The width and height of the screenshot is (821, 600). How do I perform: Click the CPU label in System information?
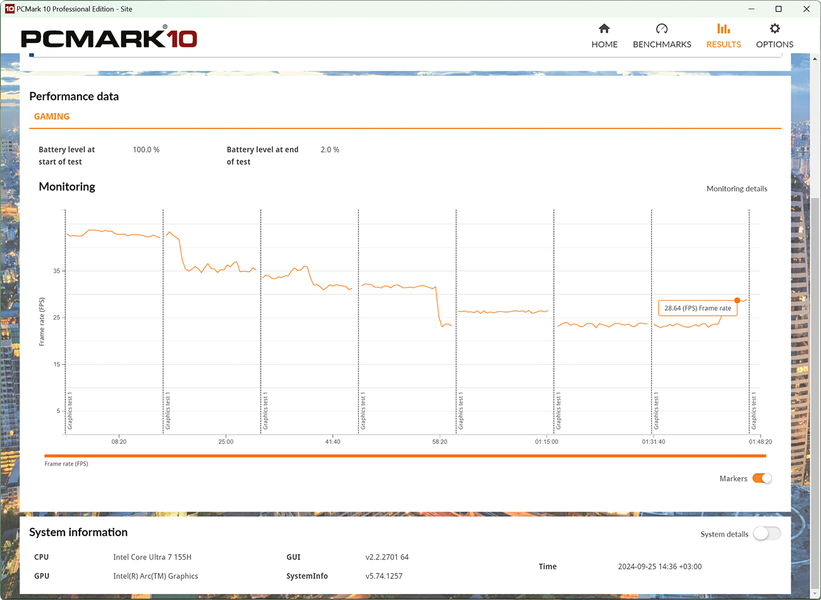click(x=41, y=557)
